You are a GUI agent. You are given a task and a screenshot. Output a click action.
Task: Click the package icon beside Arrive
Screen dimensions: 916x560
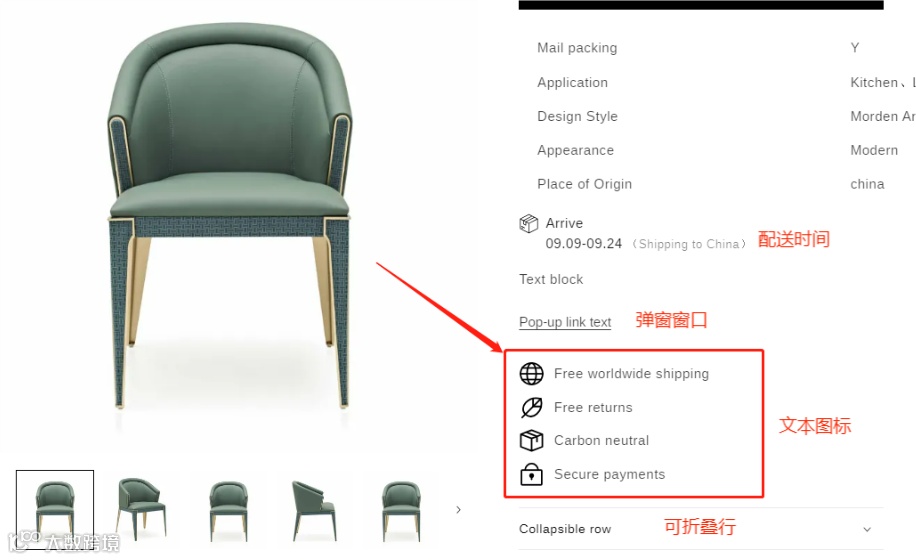[528, 224]
